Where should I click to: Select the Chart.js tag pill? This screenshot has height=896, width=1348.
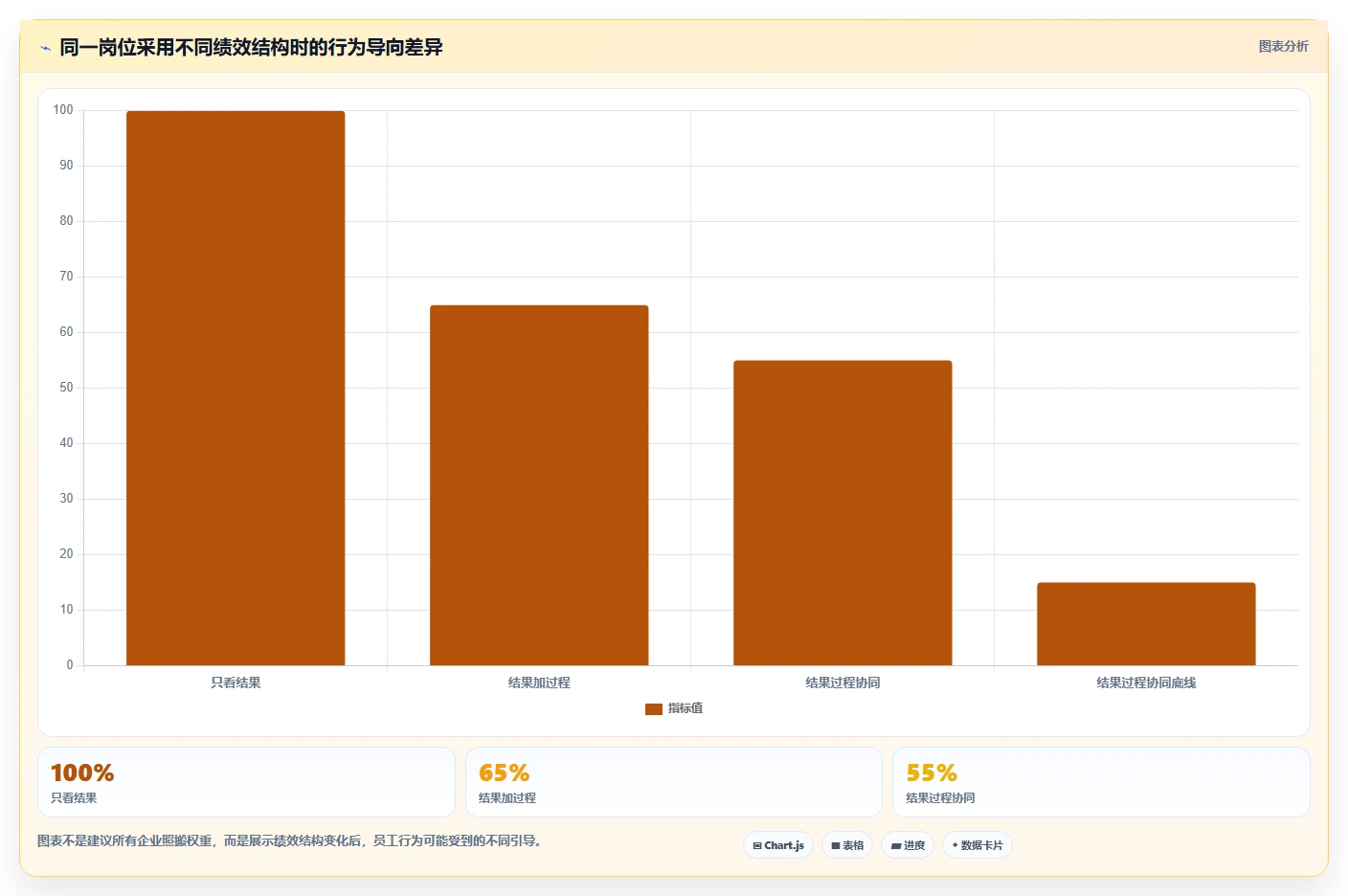(778, 845)
